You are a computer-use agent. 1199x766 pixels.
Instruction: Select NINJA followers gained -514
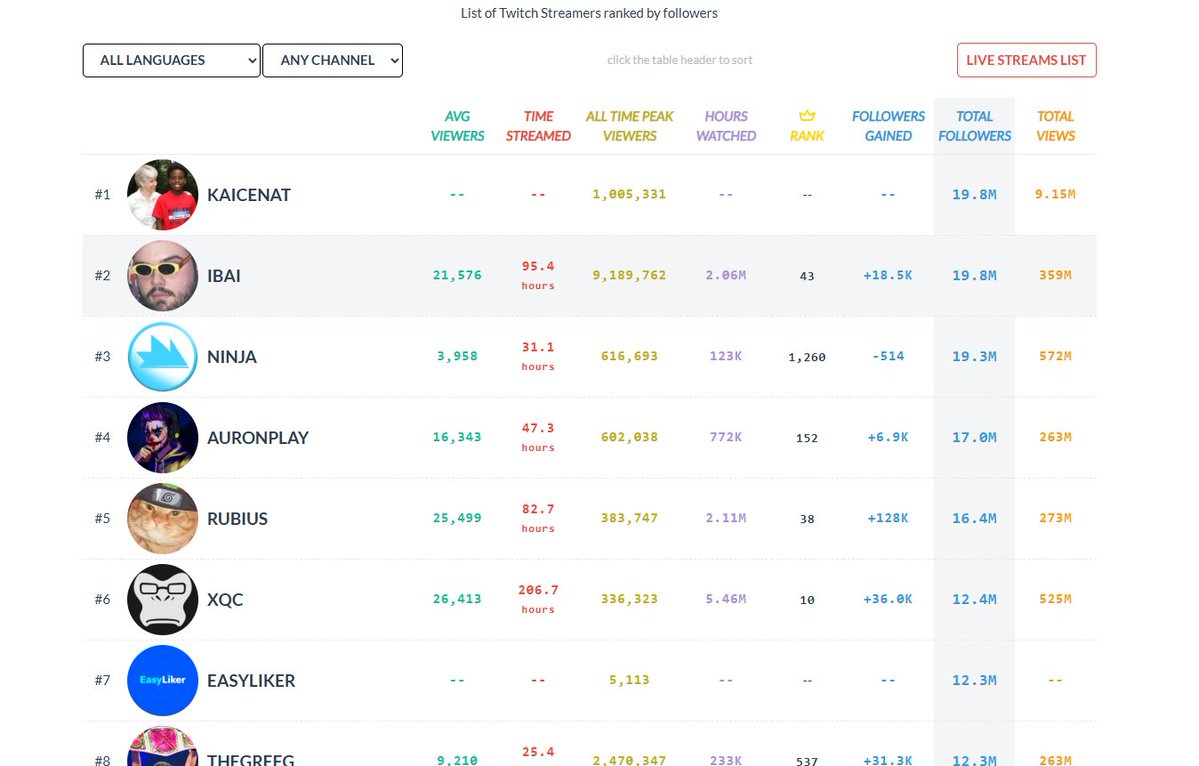point(888,356)
